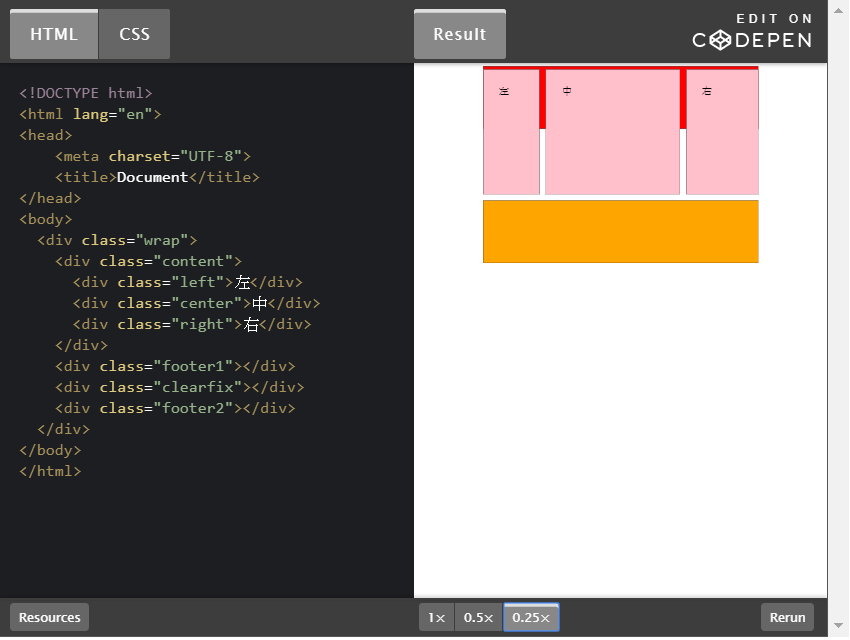
Task: Click the div class="center" code line
Action: (197, 303)
